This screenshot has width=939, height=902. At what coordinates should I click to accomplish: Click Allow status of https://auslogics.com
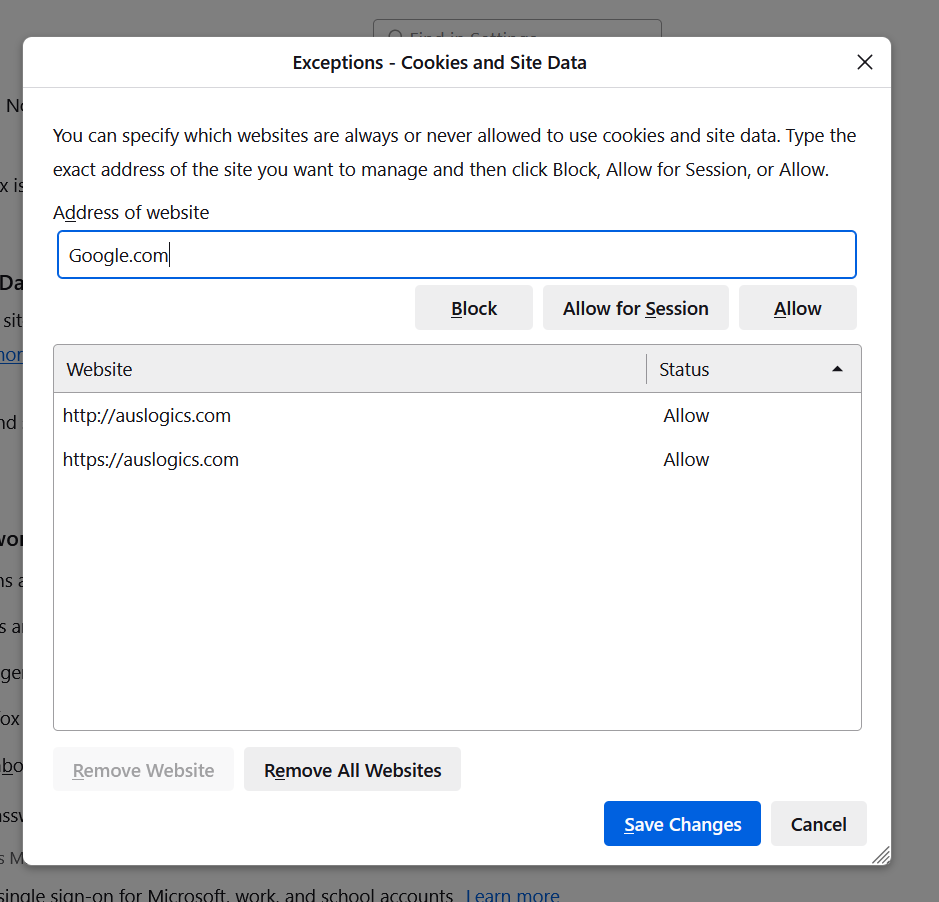click(686, 460)
